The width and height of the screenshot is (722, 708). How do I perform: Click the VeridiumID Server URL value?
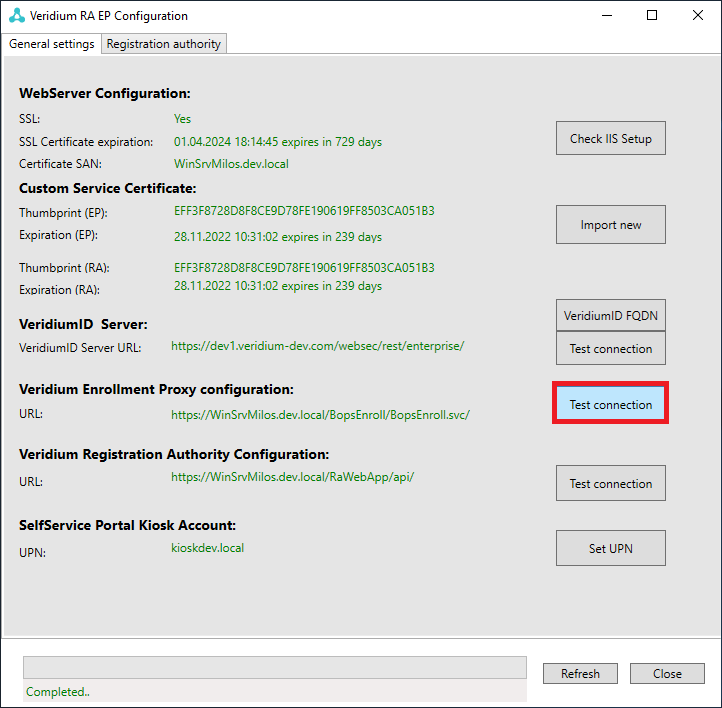[x=317, y=346]
